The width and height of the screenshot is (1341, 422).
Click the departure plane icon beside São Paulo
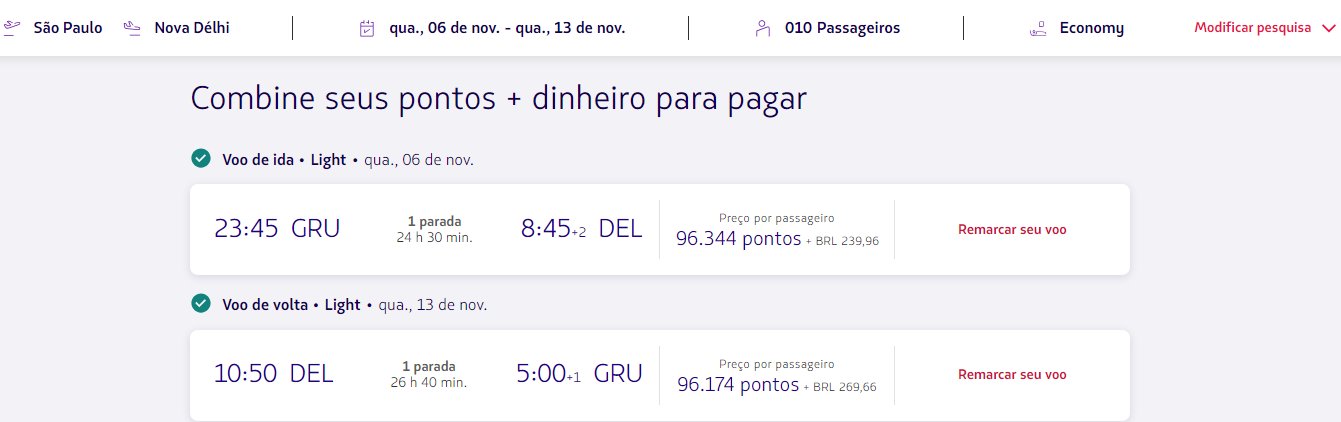coord(12,28)
